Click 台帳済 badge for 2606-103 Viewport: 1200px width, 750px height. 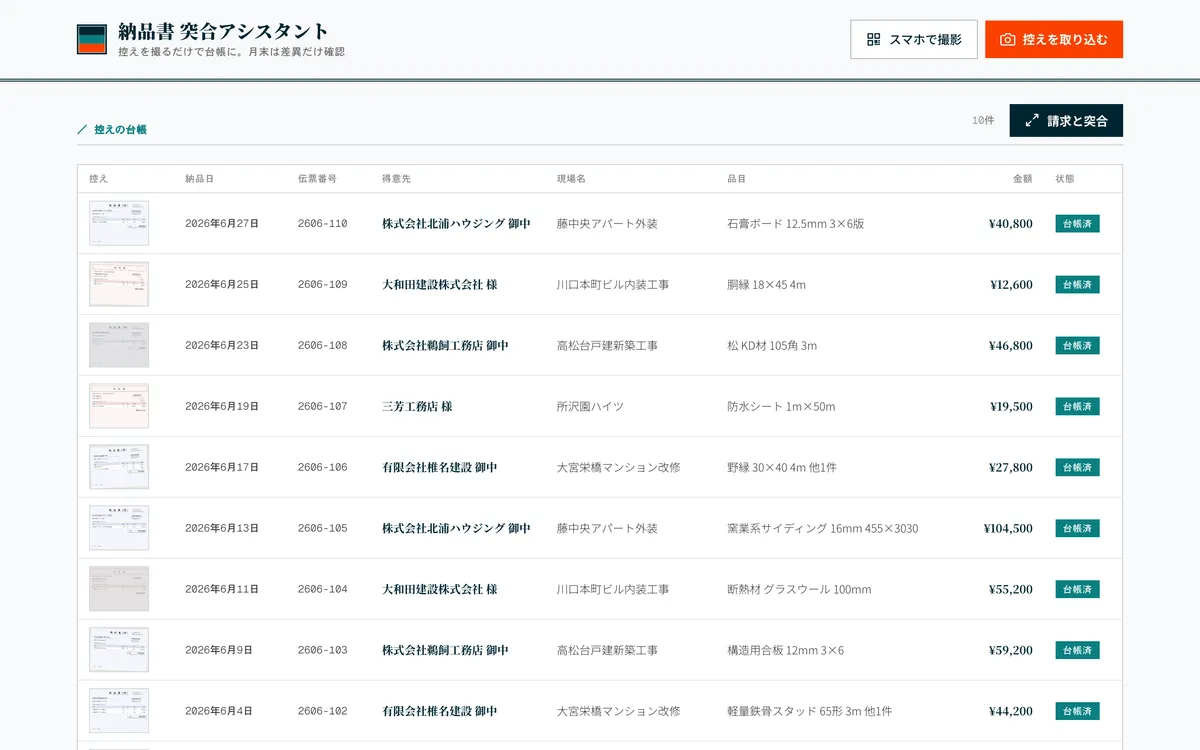point(1077,650)
